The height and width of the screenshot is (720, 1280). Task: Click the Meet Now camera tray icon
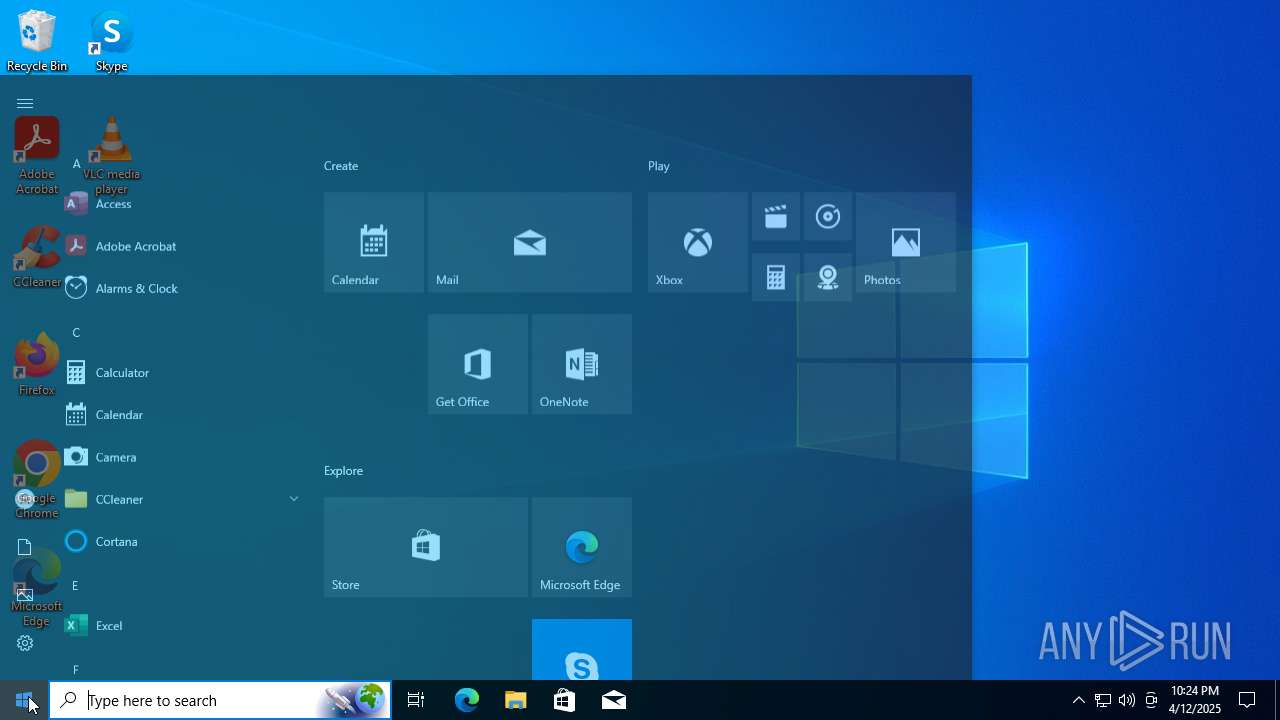click(x=1151, y=700)
